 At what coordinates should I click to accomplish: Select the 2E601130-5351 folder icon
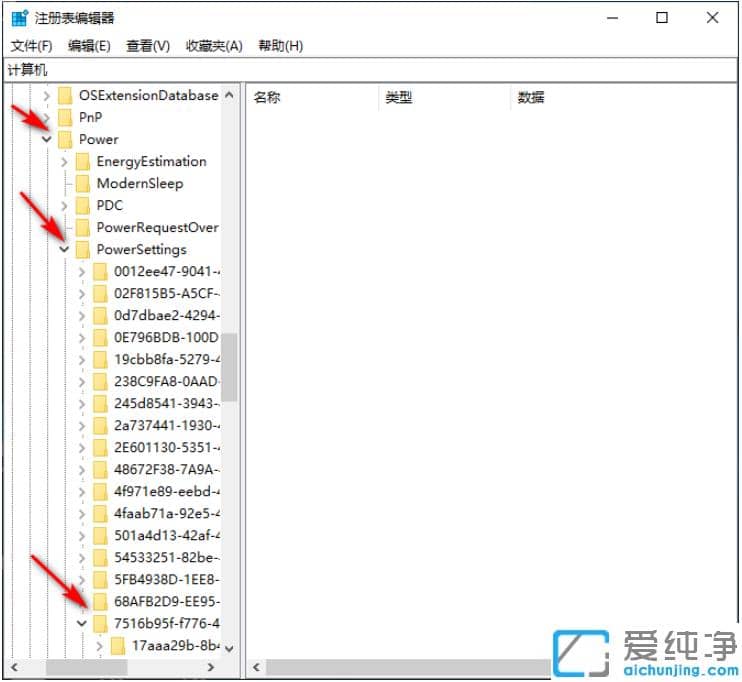coord(100,447)
